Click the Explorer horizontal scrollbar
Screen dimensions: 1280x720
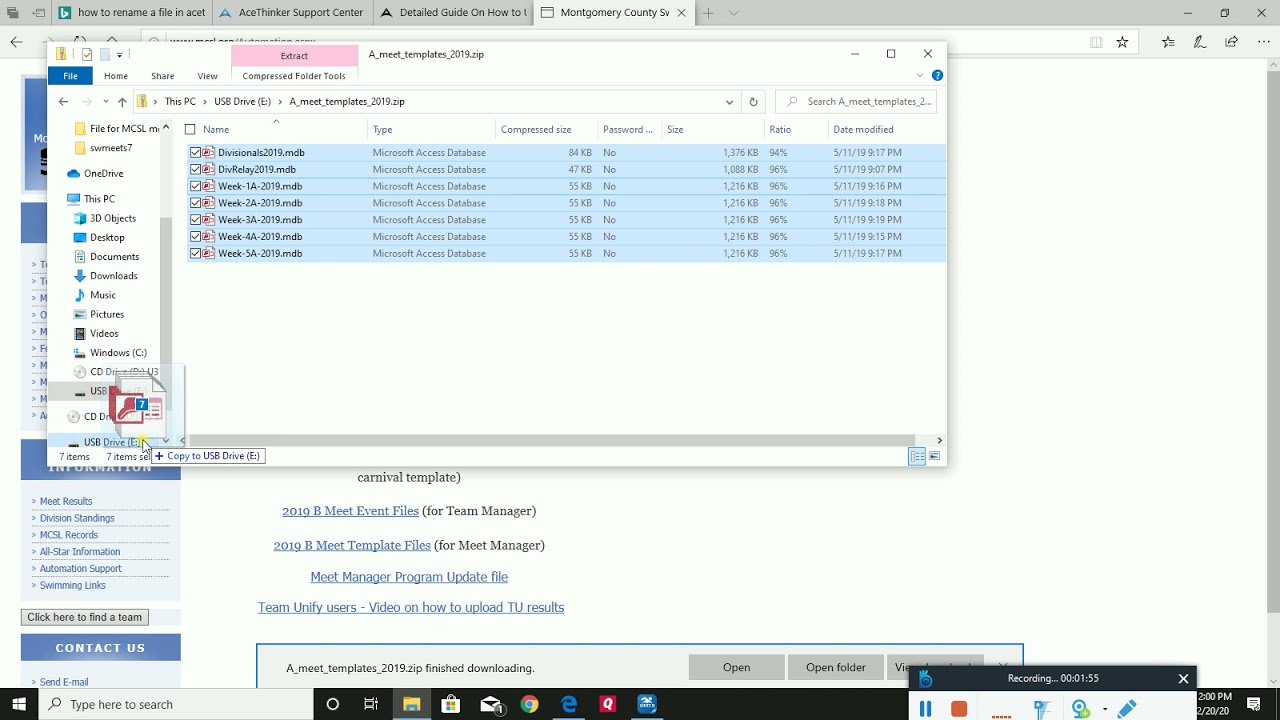552,440
